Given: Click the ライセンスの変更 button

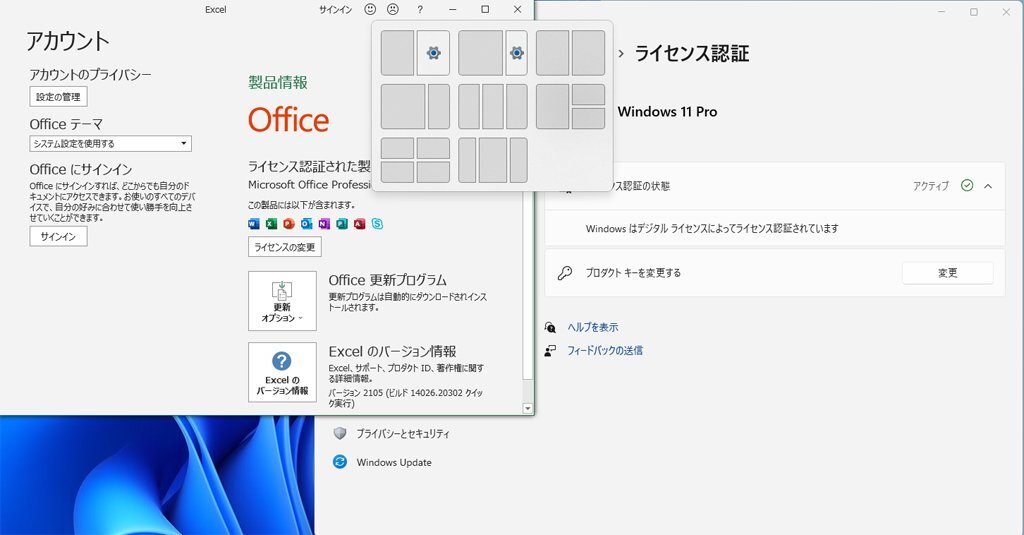Looking at the screenshot, I should [285, 247].
